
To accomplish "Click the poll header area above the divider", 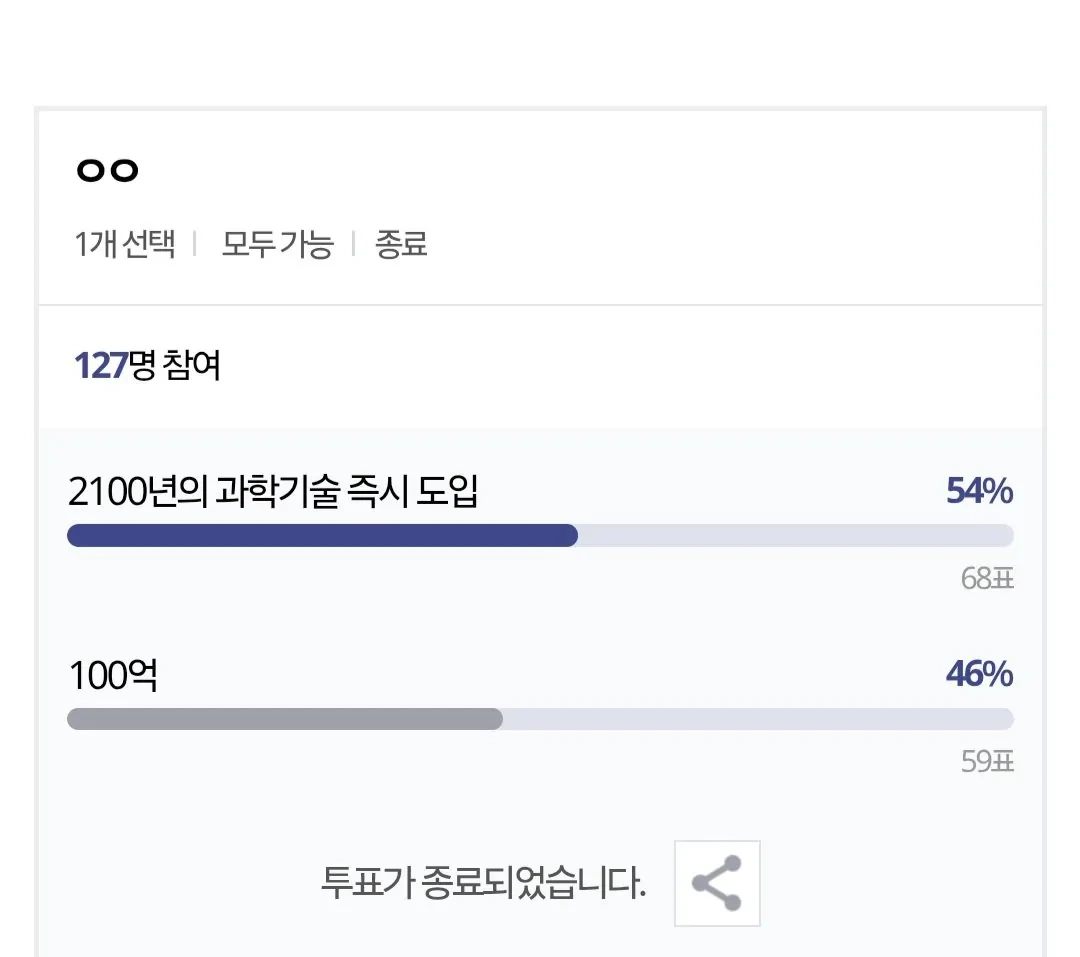I will (x=540, y=205).
